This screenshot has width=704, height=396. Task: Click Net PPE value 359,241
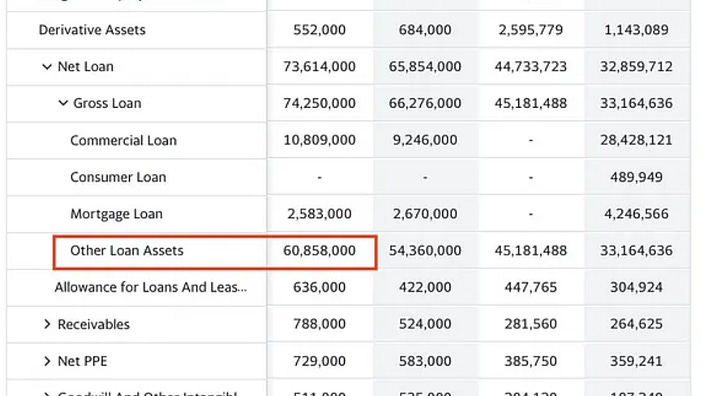click(636, 361)
